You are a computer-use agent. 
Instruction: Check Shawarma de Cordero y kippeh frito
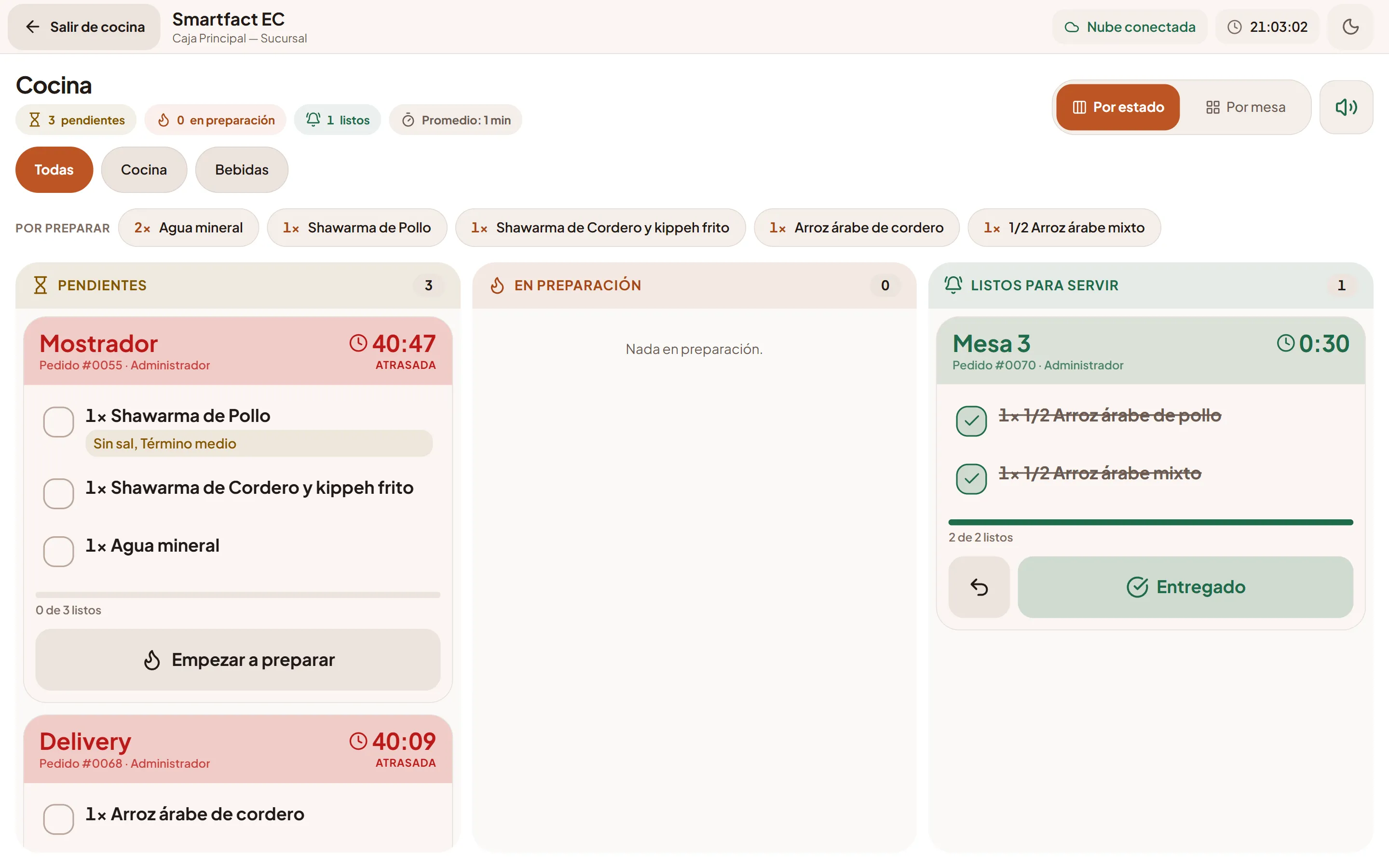58,494
